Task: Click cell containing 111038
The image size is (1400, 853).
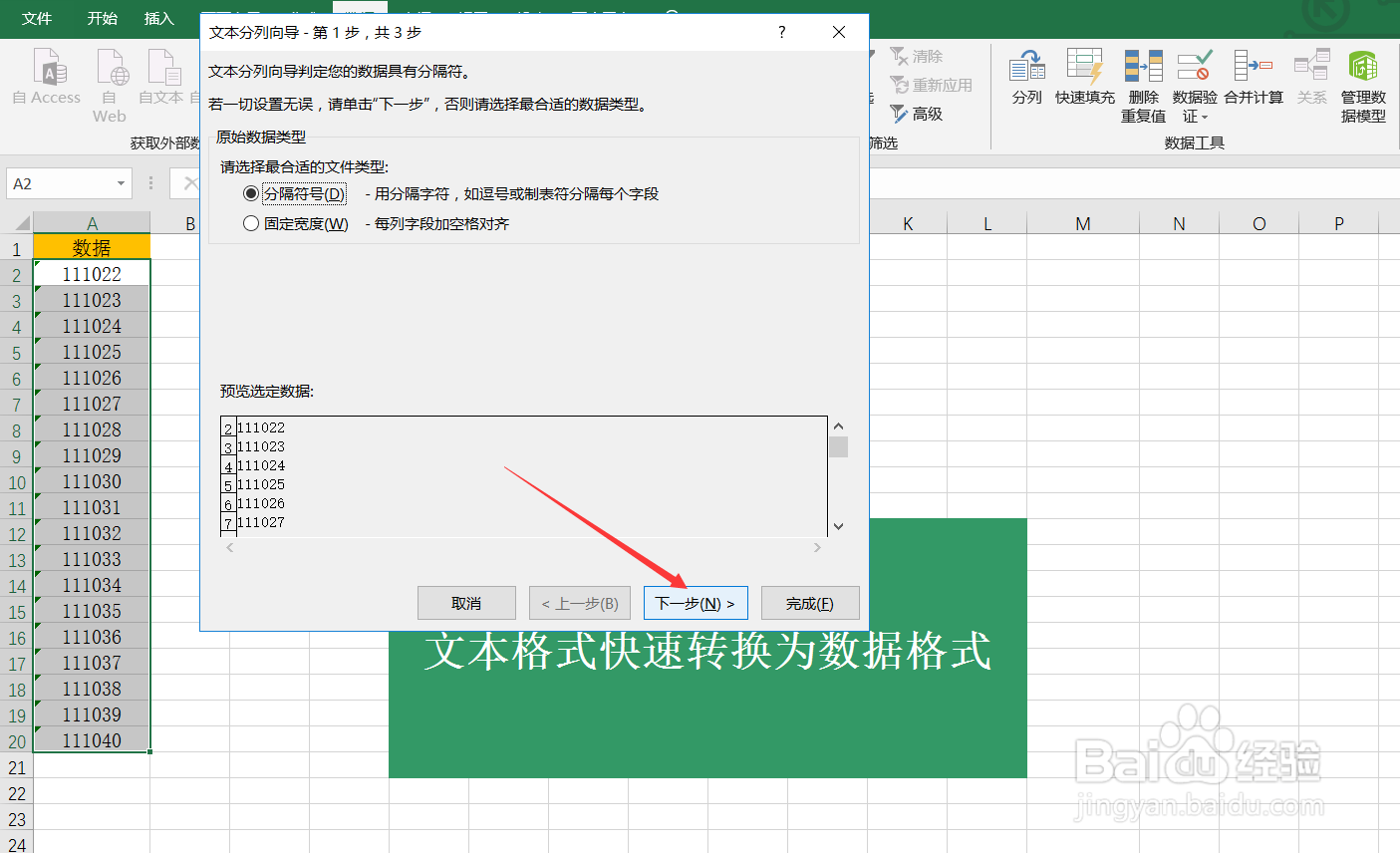Action: click(92, 688)
